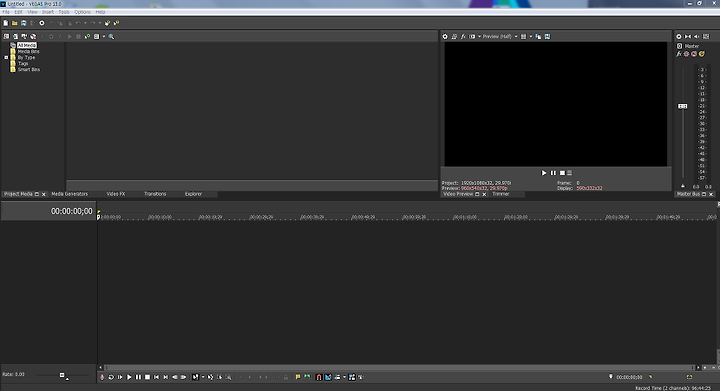Viewport: 720px width, 391px height.
Task: Save the project with floppy icon
Action: (23, 23)
